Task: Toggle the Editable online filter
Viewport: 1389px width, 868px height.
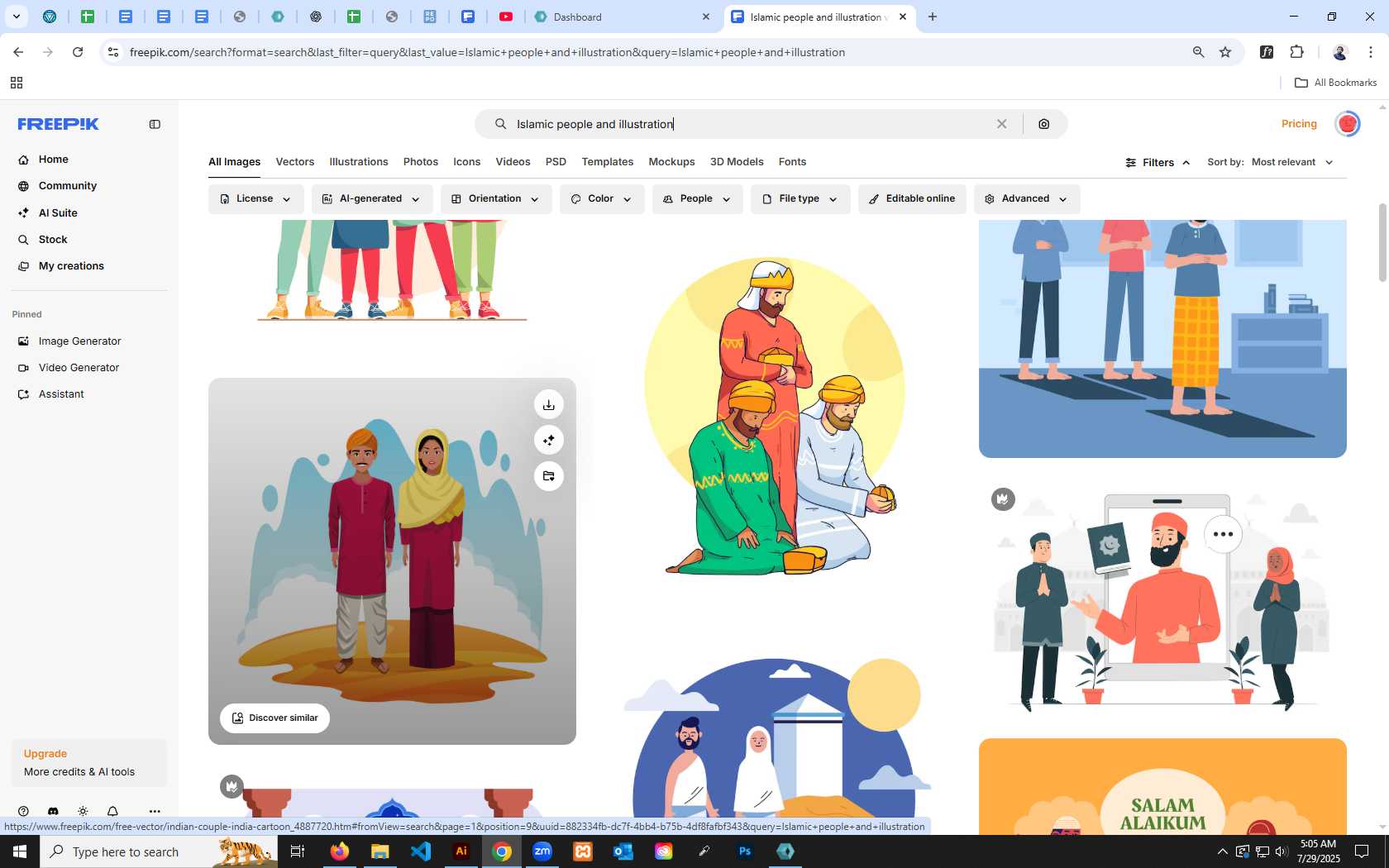Action: (x=912, y=199)
